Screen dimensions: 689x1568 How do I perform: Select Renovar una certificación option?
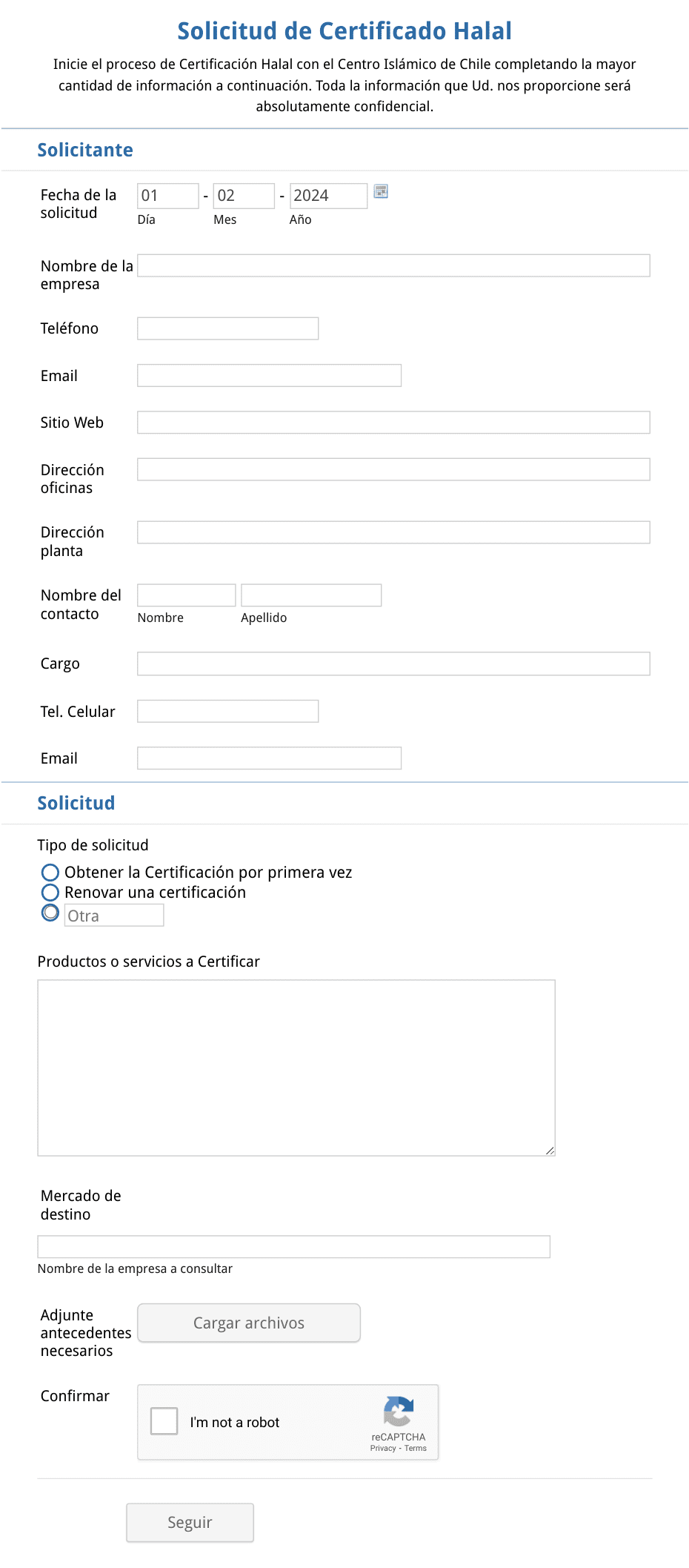point(50,892)
